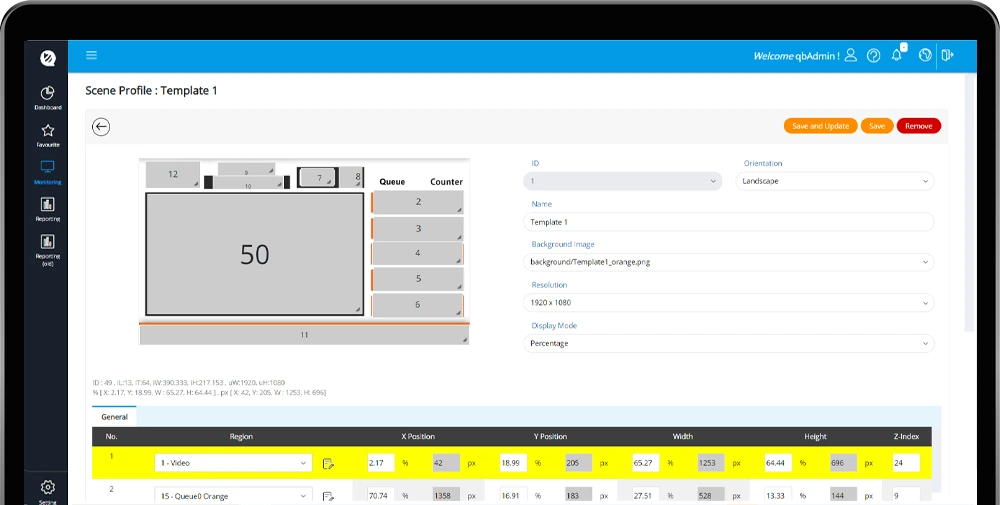Open Reporting (old) from the sidebar
Viewport: 1000px width, 505px height.
tap(48, 249)
